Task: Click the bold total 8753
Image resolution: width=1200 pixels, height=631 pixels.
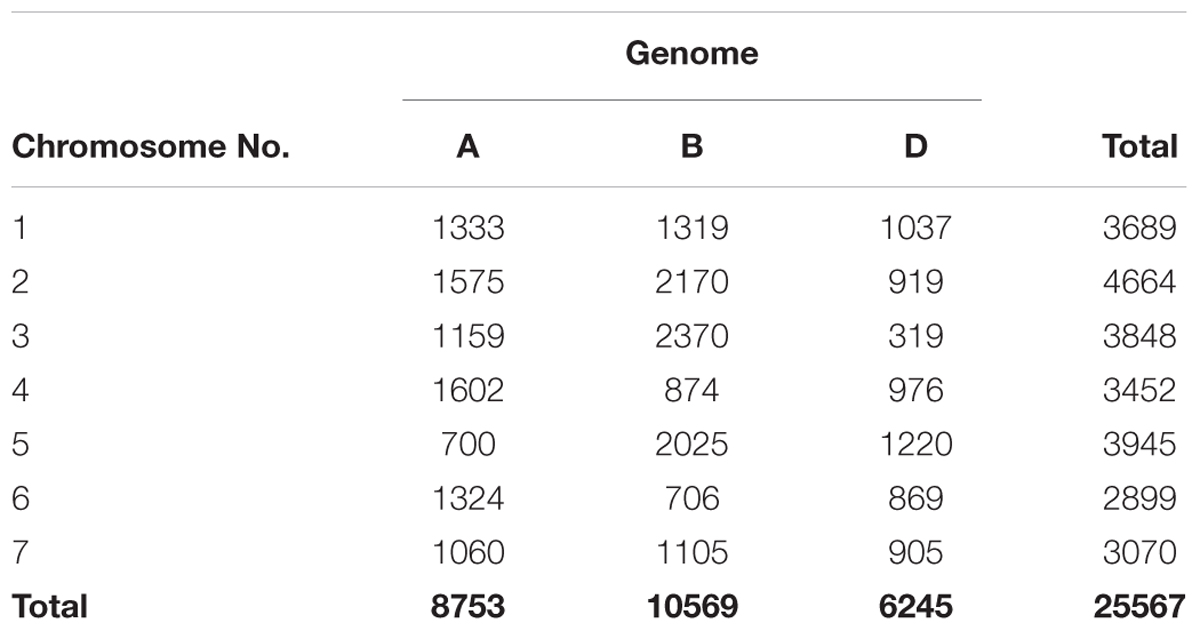Action: coord(468,606)
